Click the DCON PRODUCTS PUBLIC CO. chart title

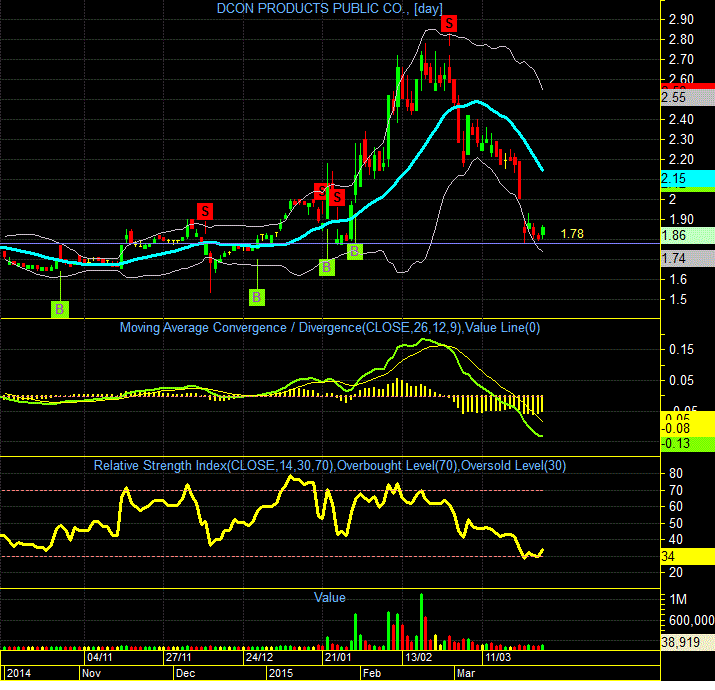[330, 9]
